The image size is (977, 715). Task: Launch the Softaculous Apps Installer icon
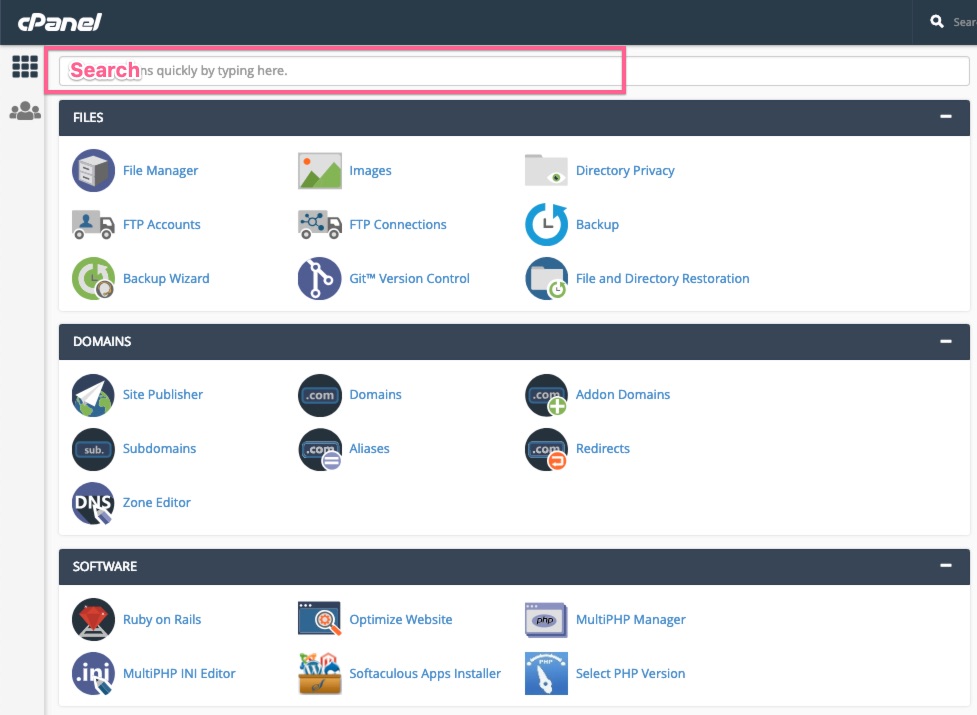(320, 673)
